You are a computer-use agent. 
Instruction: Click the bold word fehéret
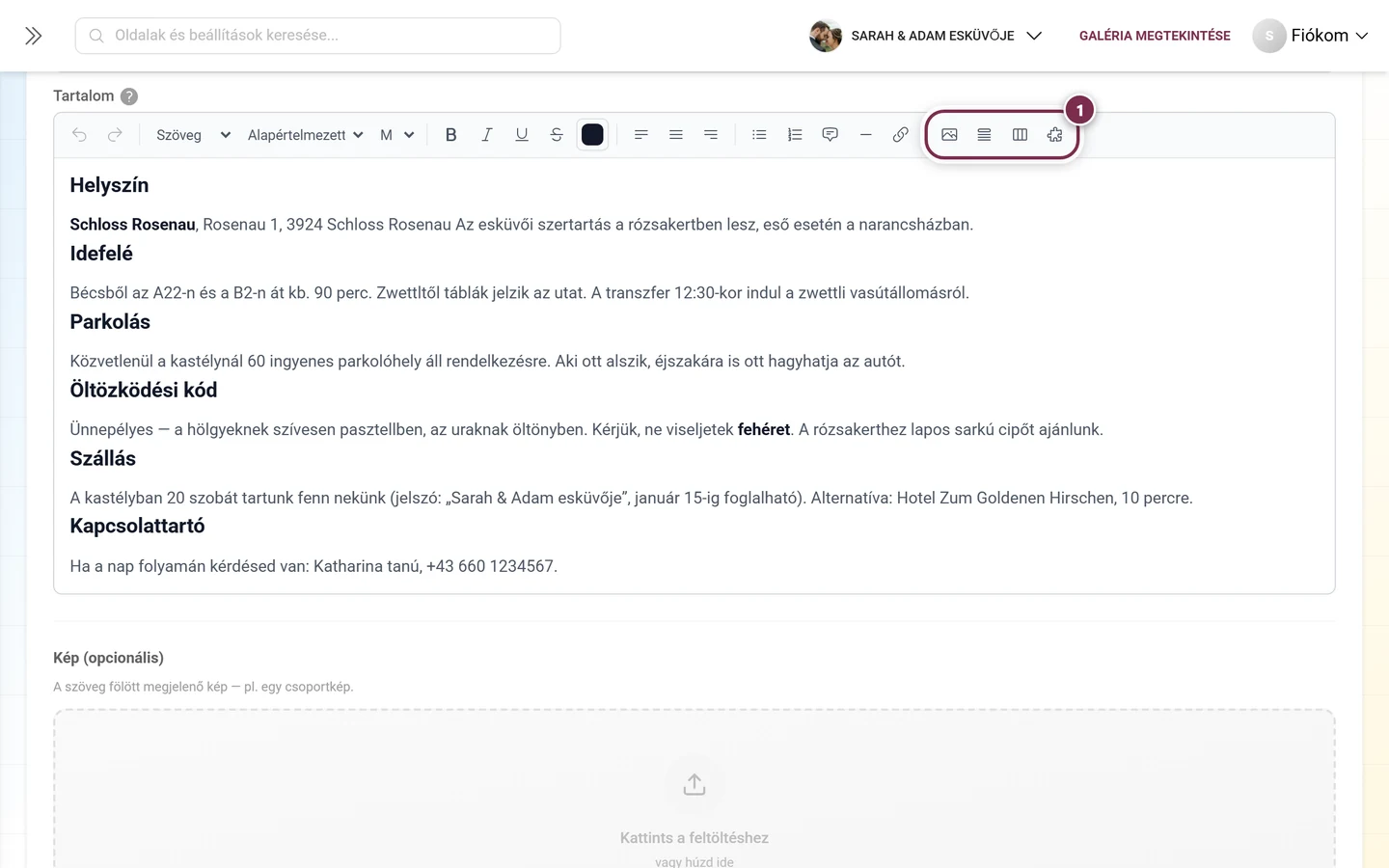pos(764,429)
